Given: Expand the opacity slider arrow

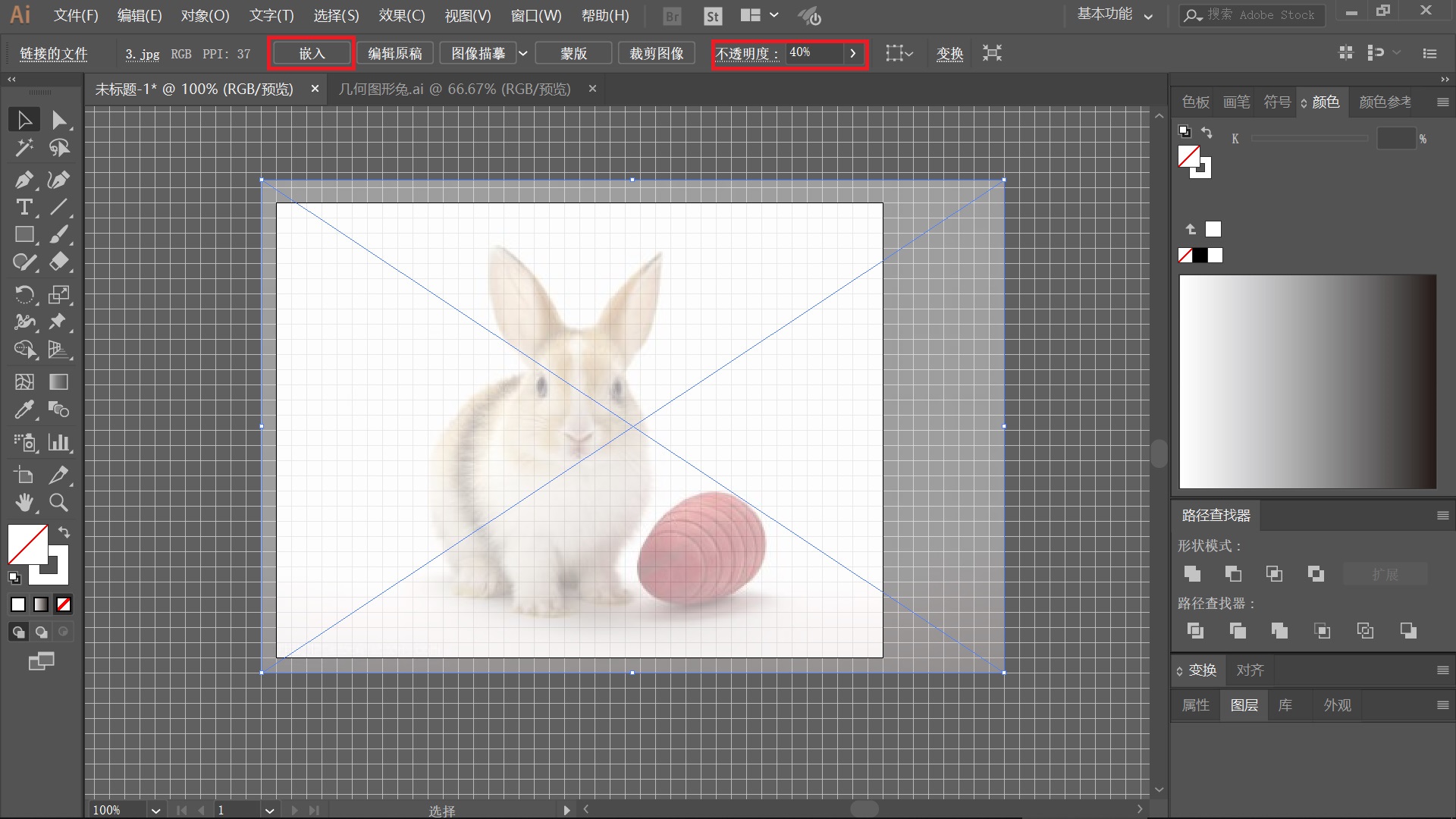Looking at the screenshot, I should pos(853,53).
